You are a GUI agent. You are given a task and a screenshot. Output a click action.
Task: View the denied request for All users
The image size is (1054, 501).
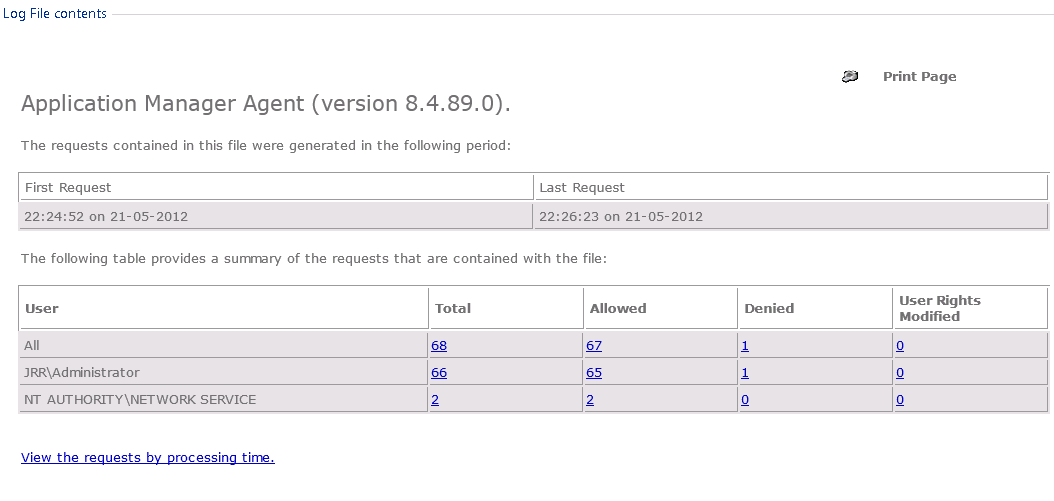(x=745, y=346)
